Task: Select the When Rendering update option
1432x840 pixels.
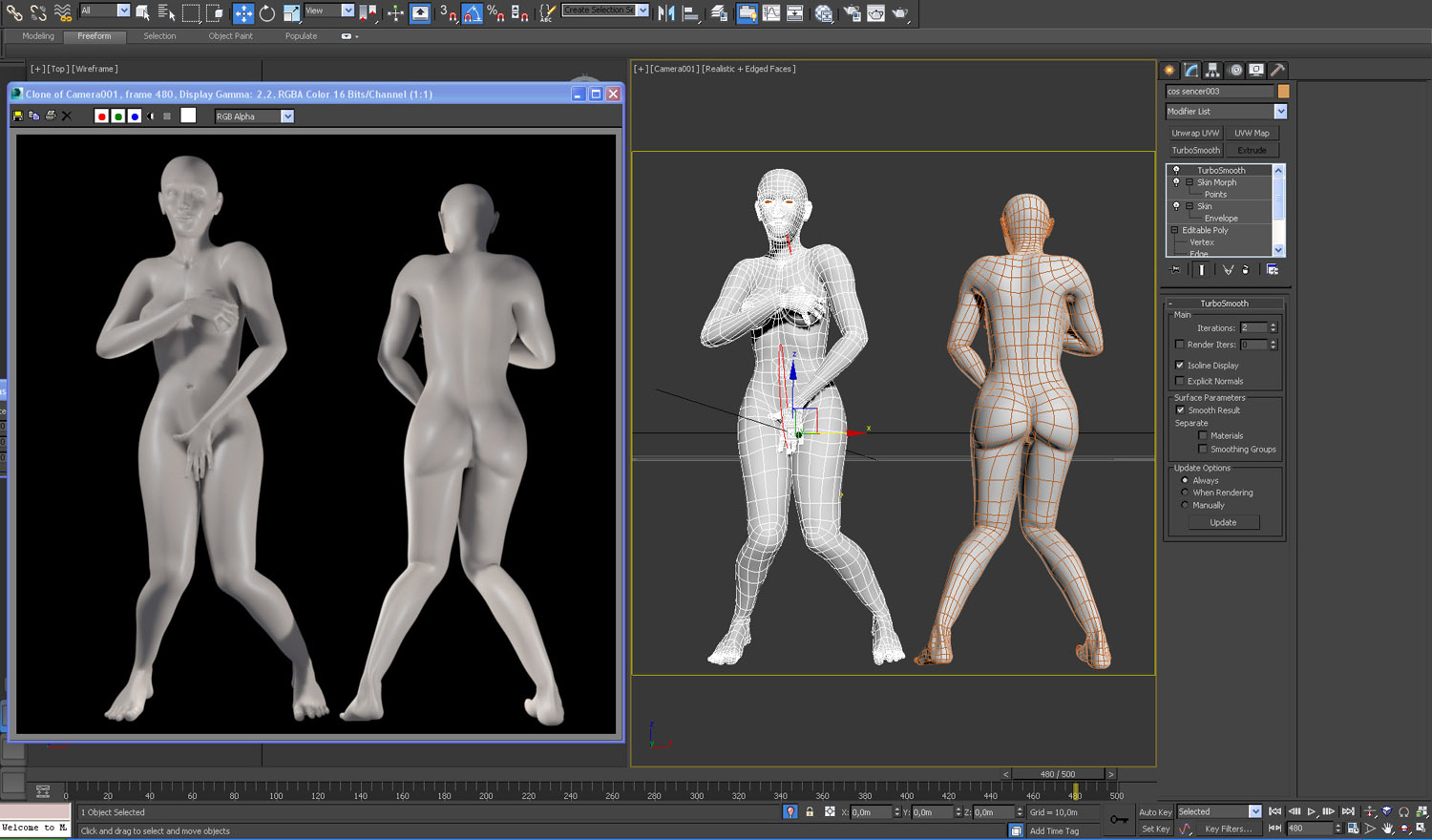Action: (1186, 493)
